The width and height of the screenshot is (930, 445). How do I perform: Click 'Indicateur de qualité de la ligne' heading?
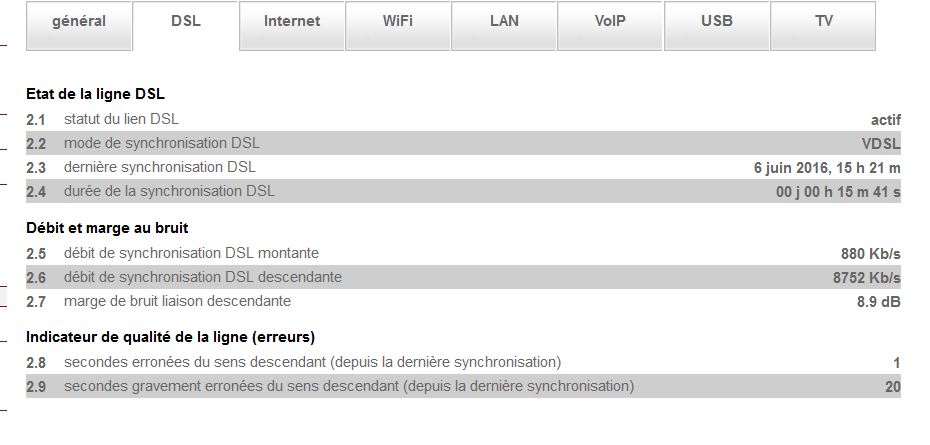tap(171, 337)
